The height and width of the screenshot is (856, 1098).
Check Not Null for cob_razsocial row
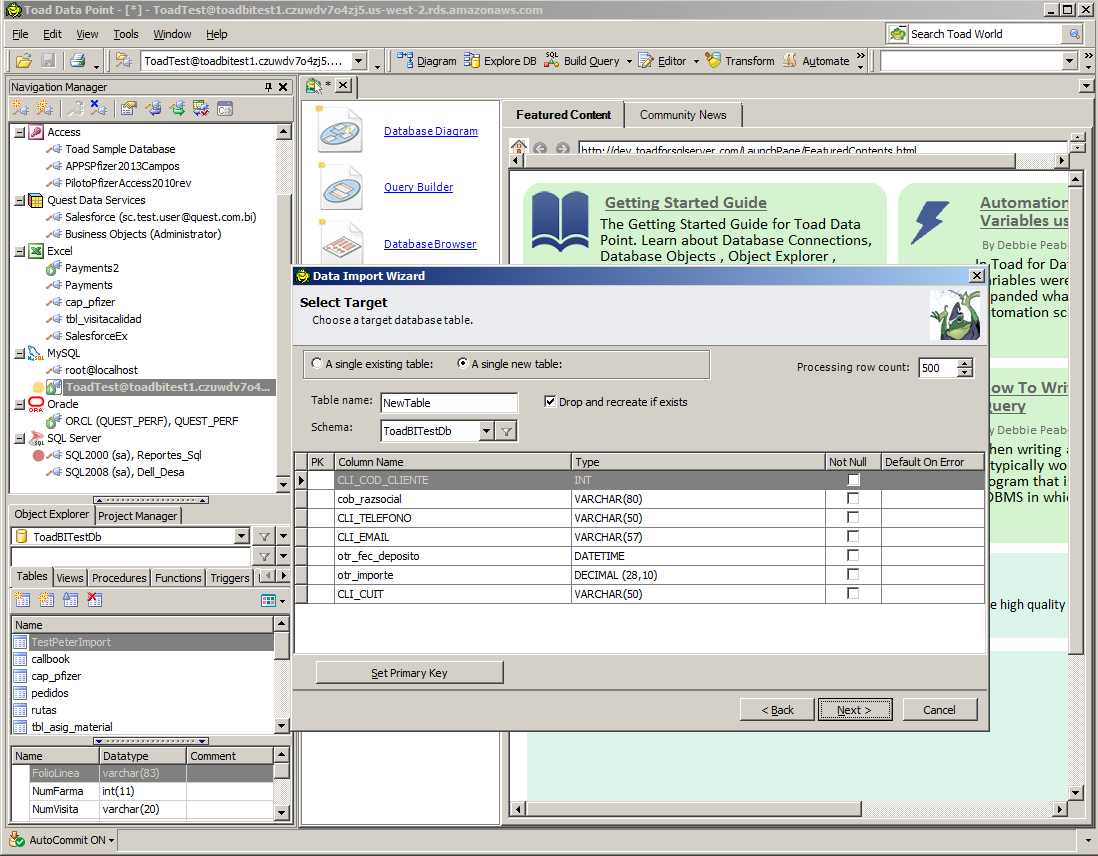853,499
